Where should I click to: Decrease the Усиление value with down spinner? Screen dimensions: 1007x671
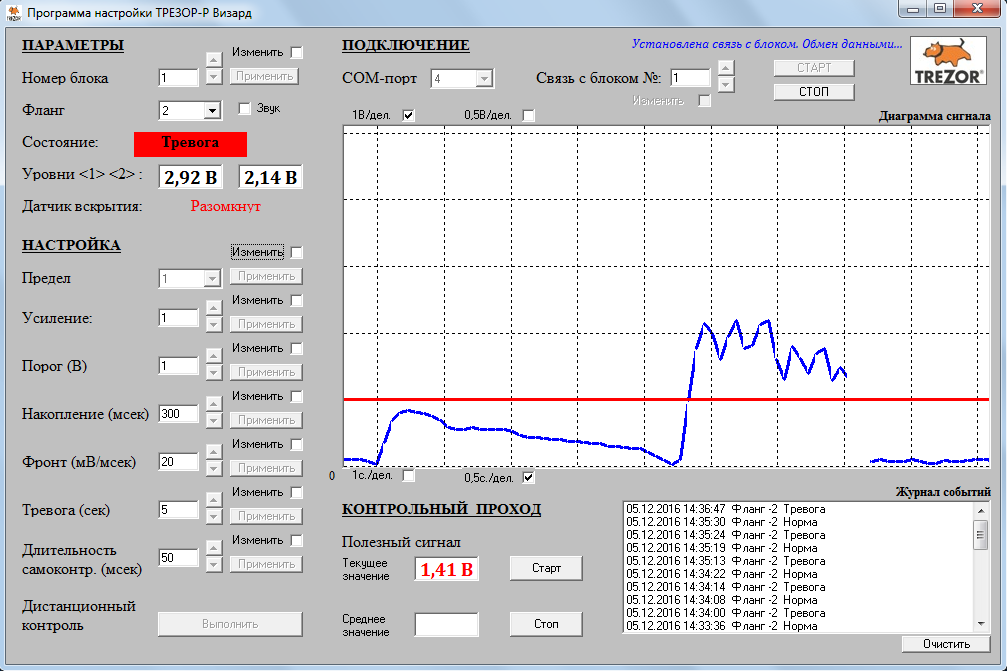point(214,325)
